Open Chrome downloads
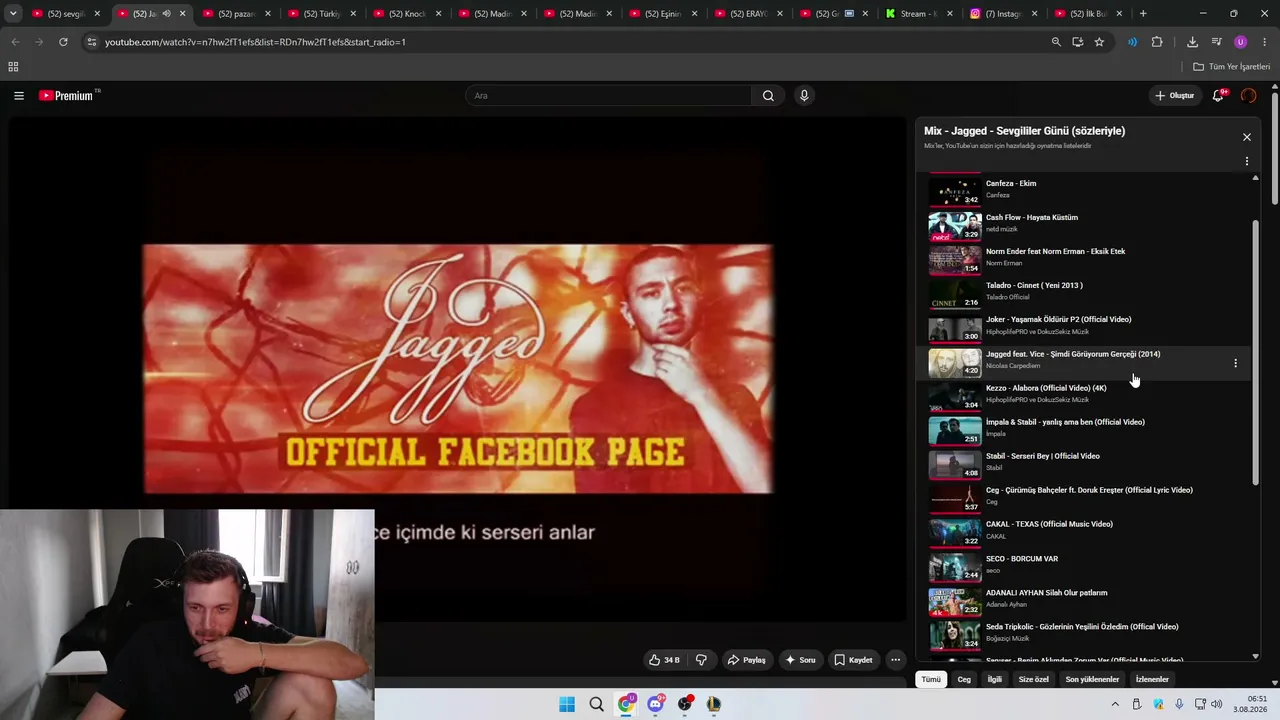This screenshot has height=720, width=1280. pyautogui.click(x=1192, y=42)
